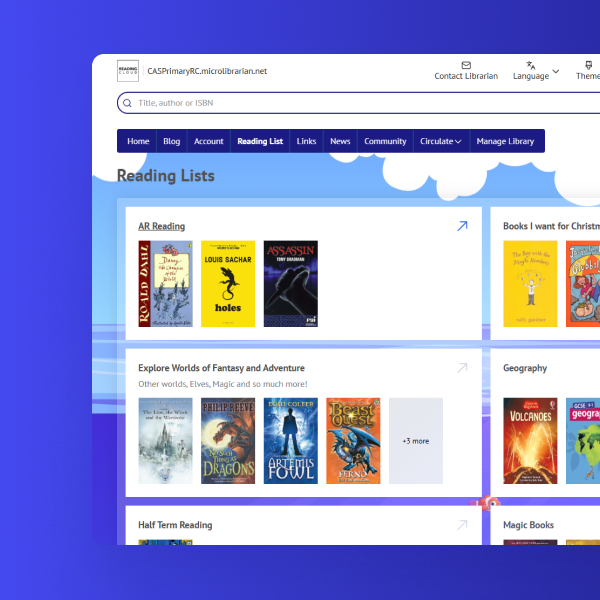Show the +3 more books tile
600x600 pixels.
tap(415, 440)
